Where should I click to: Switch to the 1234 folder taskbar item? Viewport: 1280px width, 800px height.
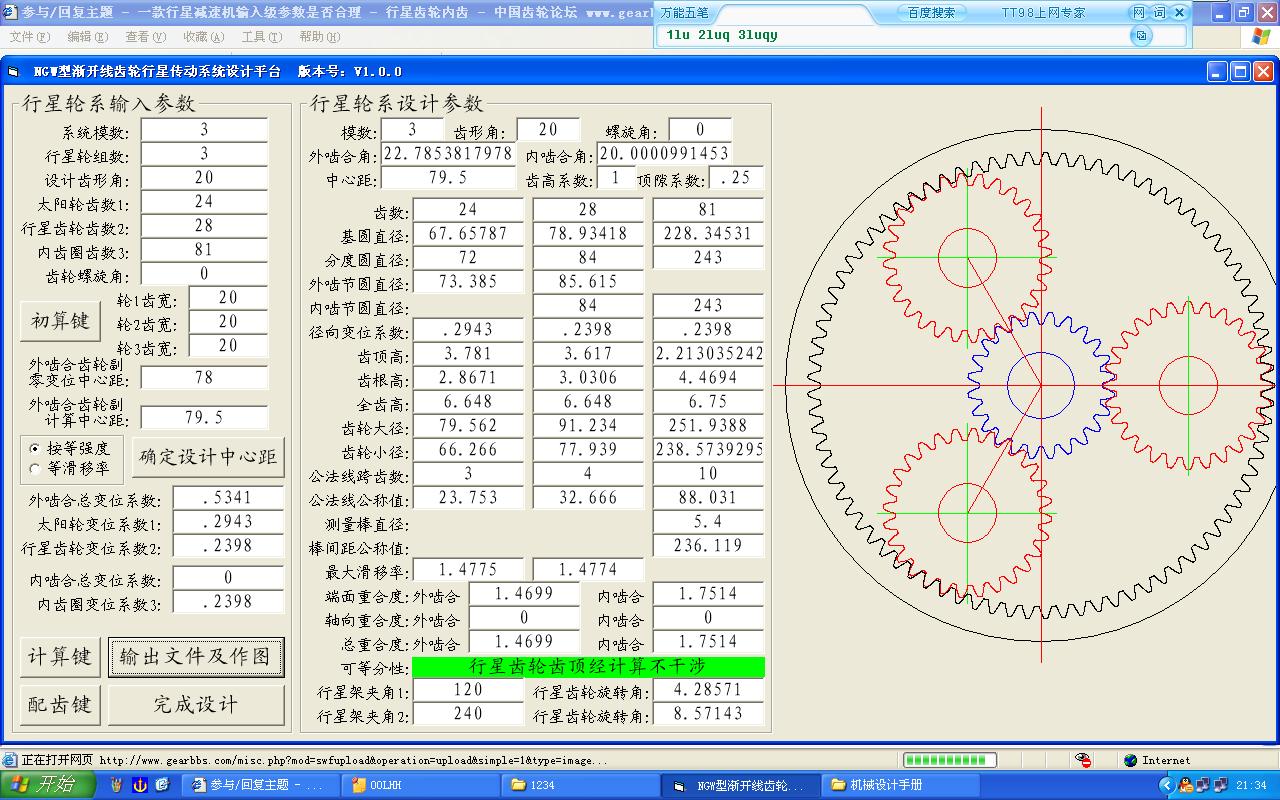(x=582, y=785)
